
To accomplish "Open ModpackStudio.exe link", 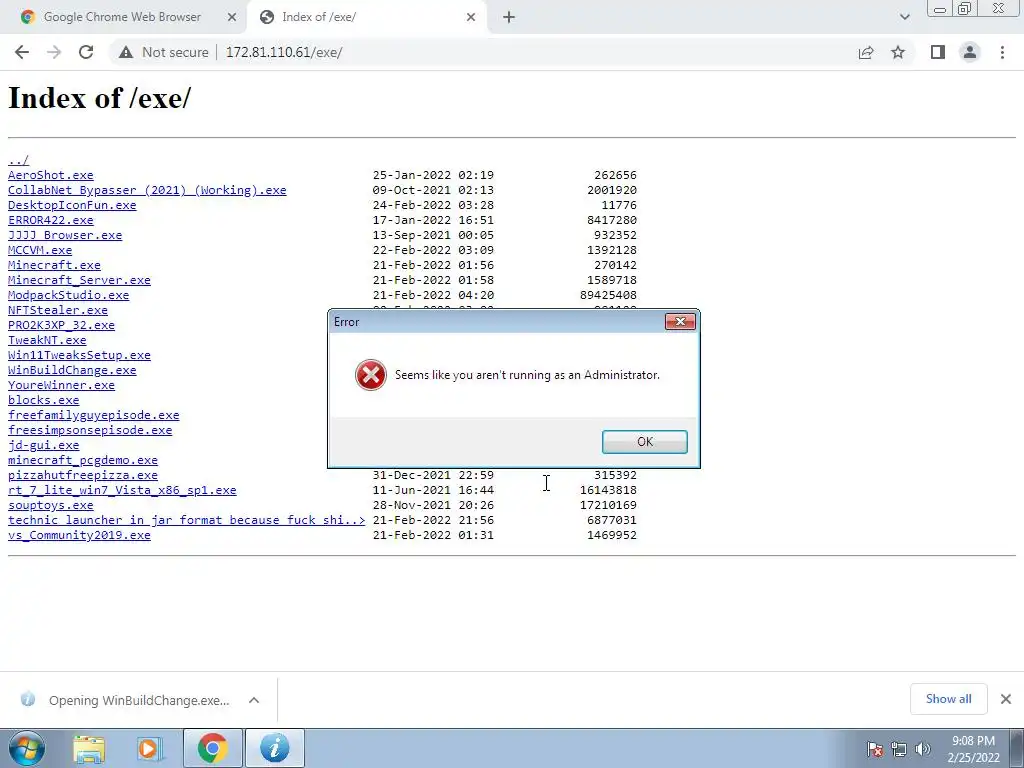I will [69, 295].
